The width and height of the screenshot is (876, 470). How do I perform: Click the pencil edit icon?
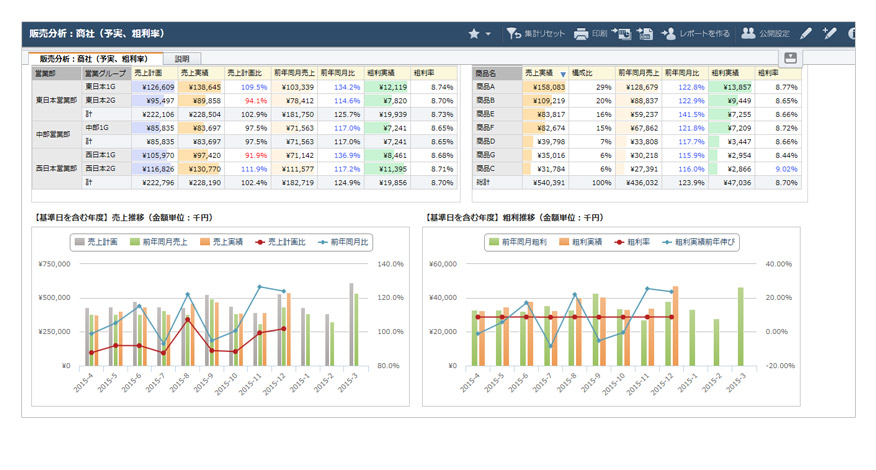click(807, 34)
